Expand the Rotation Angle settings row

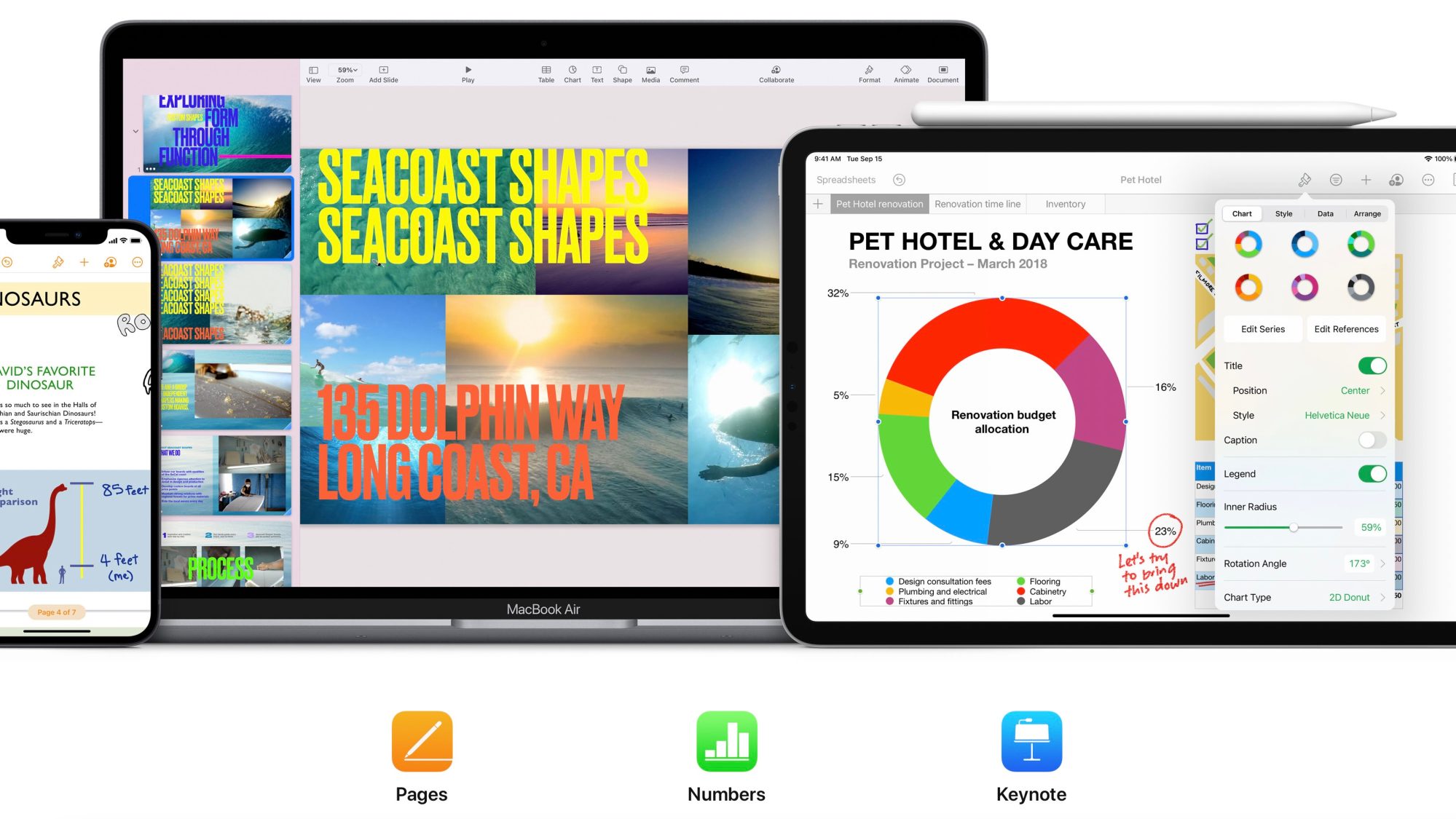(1384, 563)
